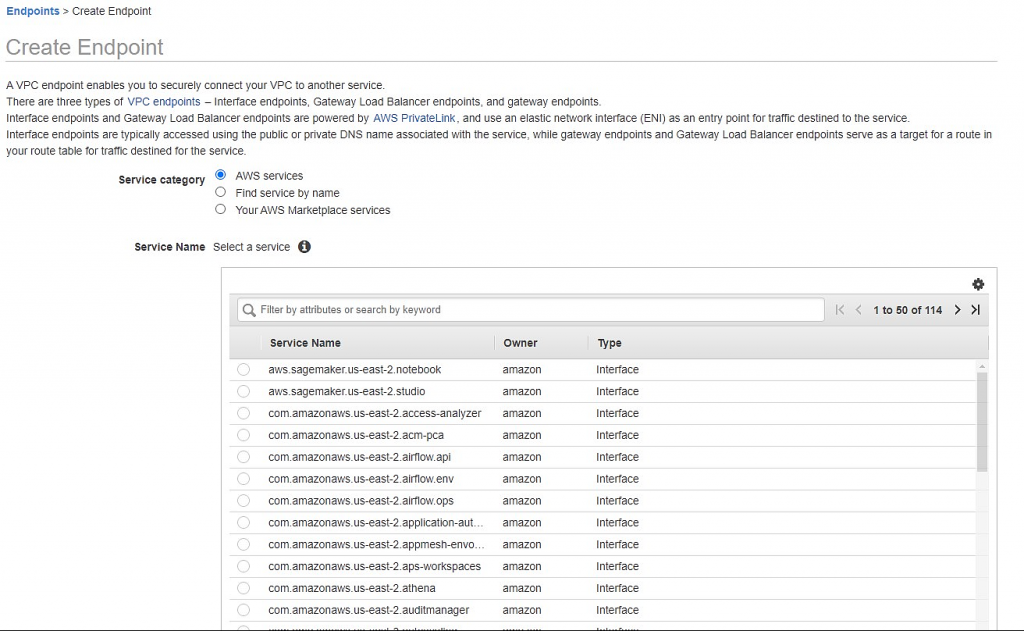Select the application-aut… service radio button
Screen dimensions: 1024x631
pyautogui.click(x=244, y=523)
